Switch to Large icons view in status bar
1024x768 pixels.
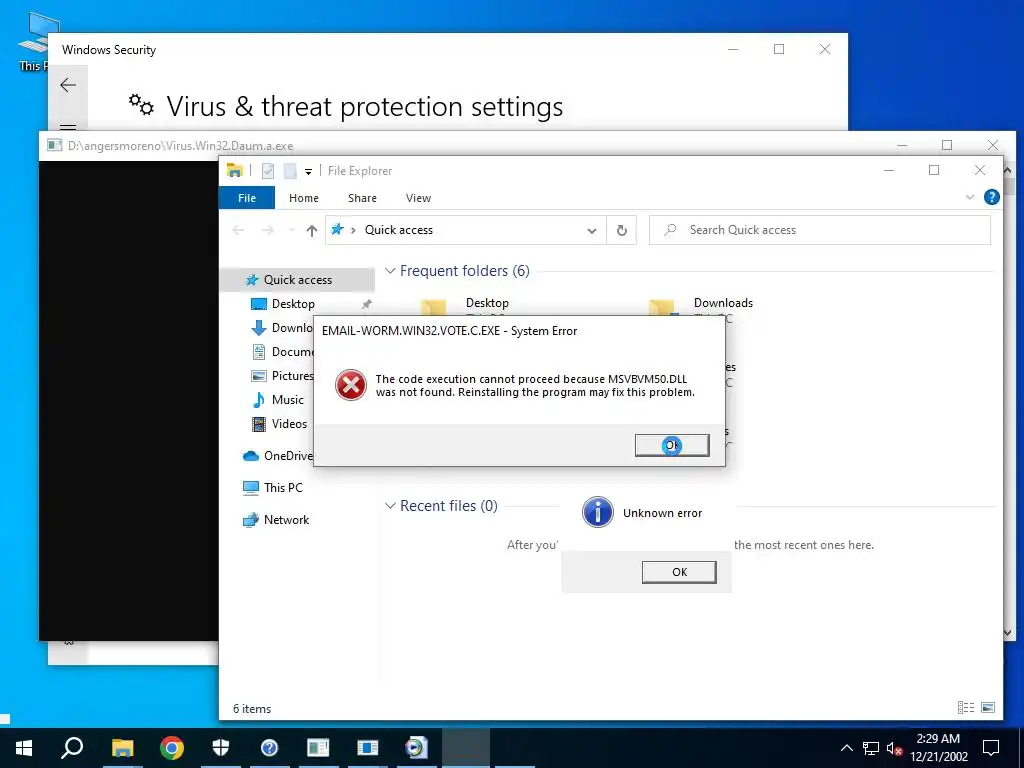coord(988,707)
